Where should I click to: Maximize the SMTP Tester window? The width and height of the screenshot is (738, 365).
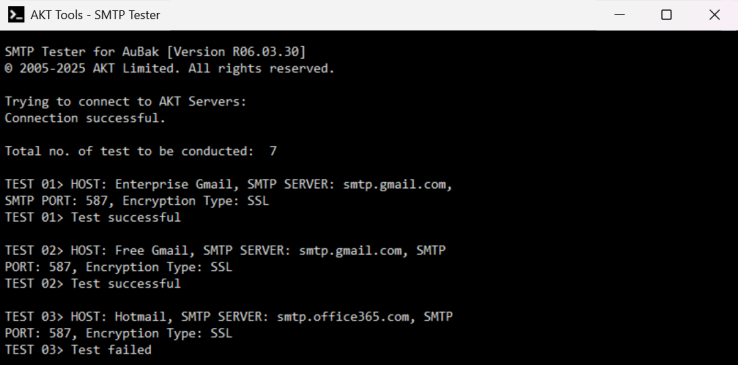point(666,15)
